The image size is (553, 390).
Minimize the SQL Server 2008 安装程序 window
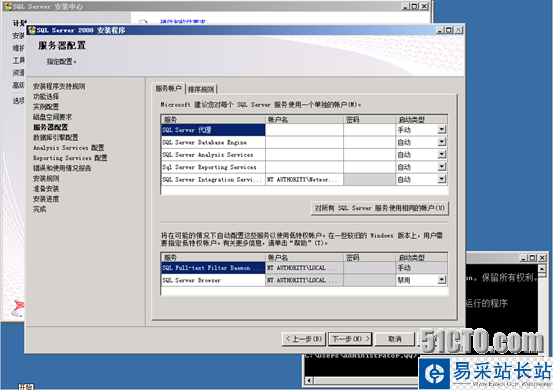[x=440, y=30]
